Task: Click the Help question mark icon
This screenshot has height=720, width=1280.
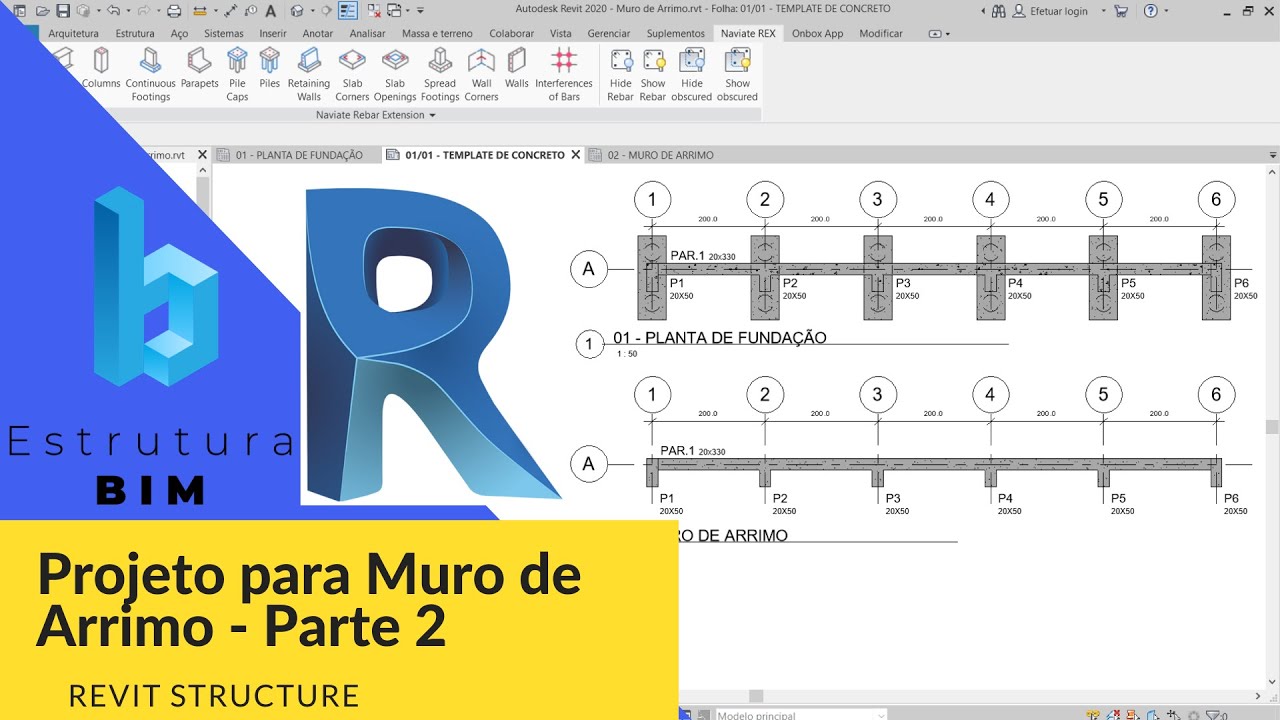Action: tap(1151, 11)
